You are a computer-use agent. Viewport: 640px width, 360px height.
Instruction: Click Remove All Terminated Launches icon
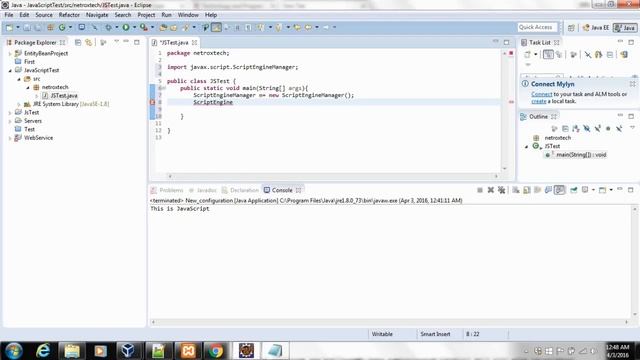tap(502, 190)
